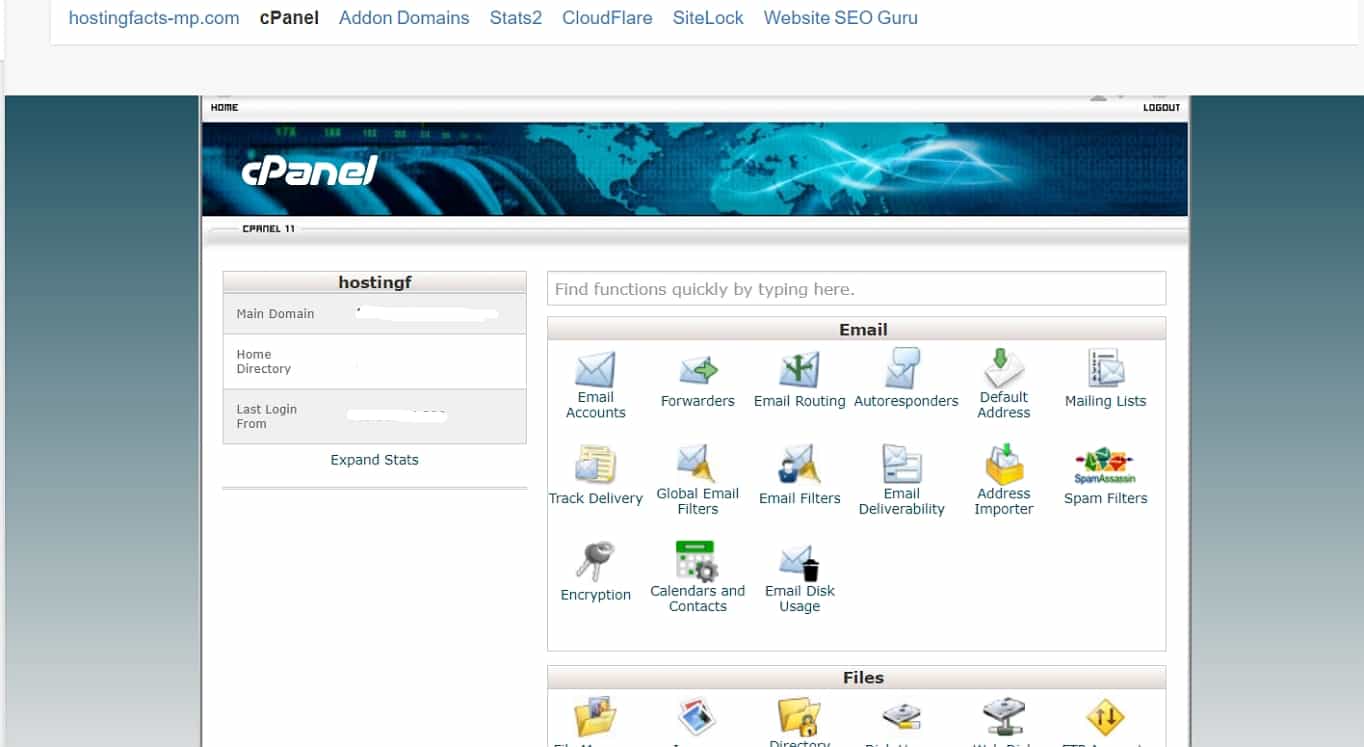Open the Email Filters icon

[800, 466]
